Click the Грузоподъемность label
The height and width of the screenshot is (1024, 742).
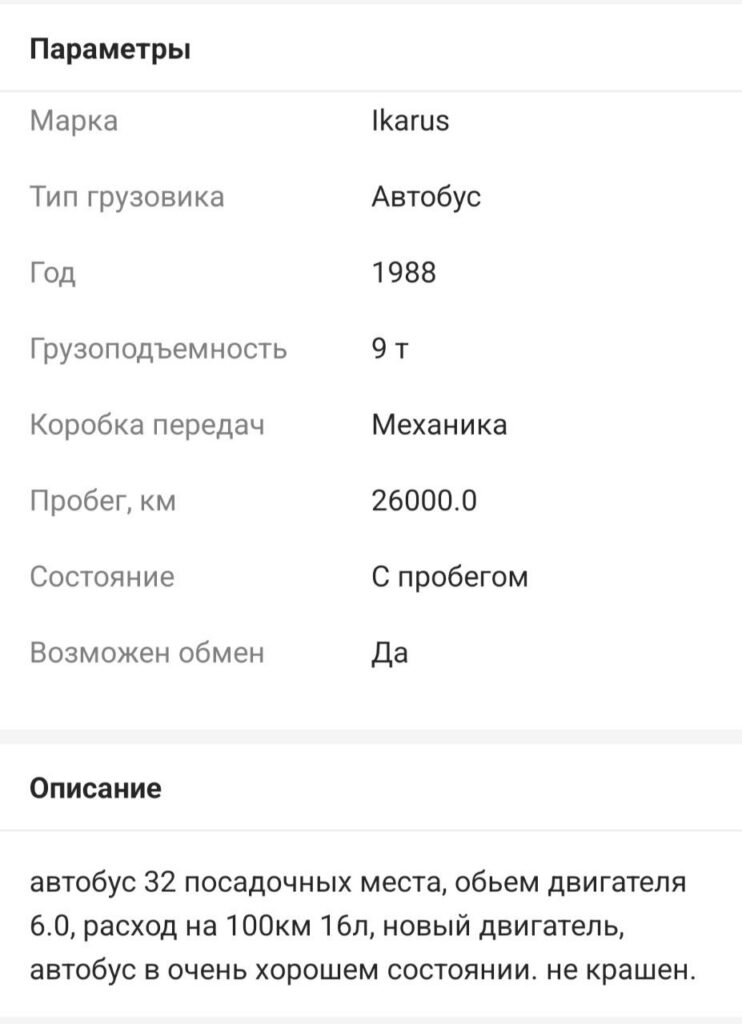click(x=158, y=349)
